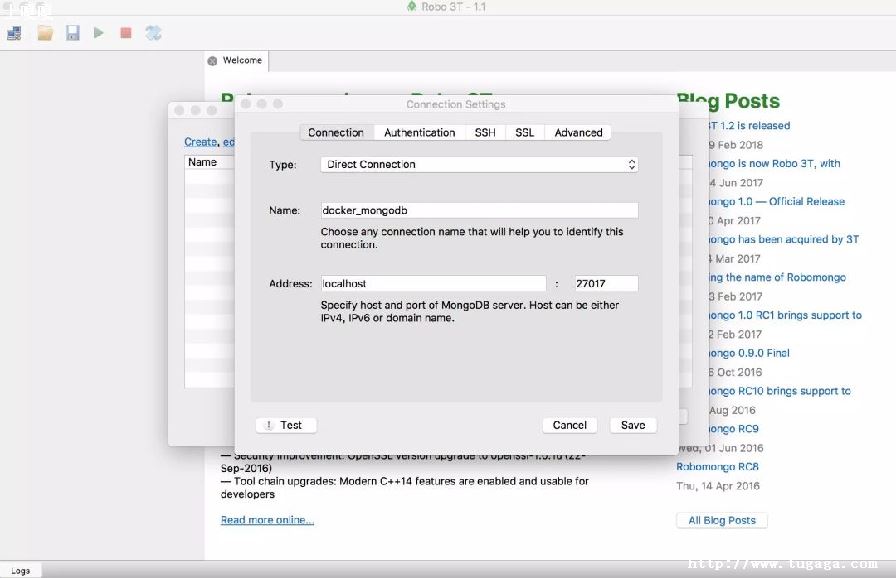Click the refresh rotate toolbar icon

point(153,33)
